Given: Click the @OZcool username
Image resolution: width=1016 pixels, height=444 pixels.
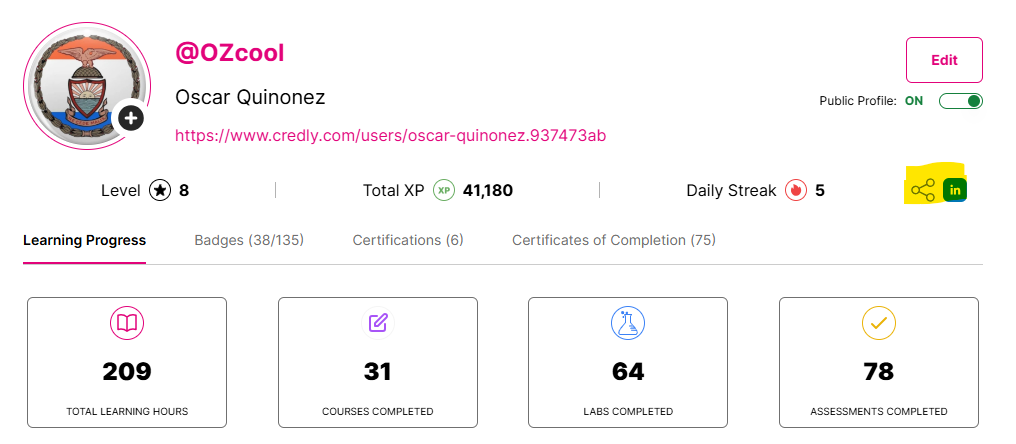Looking at the screenshot, I should 230,54.
